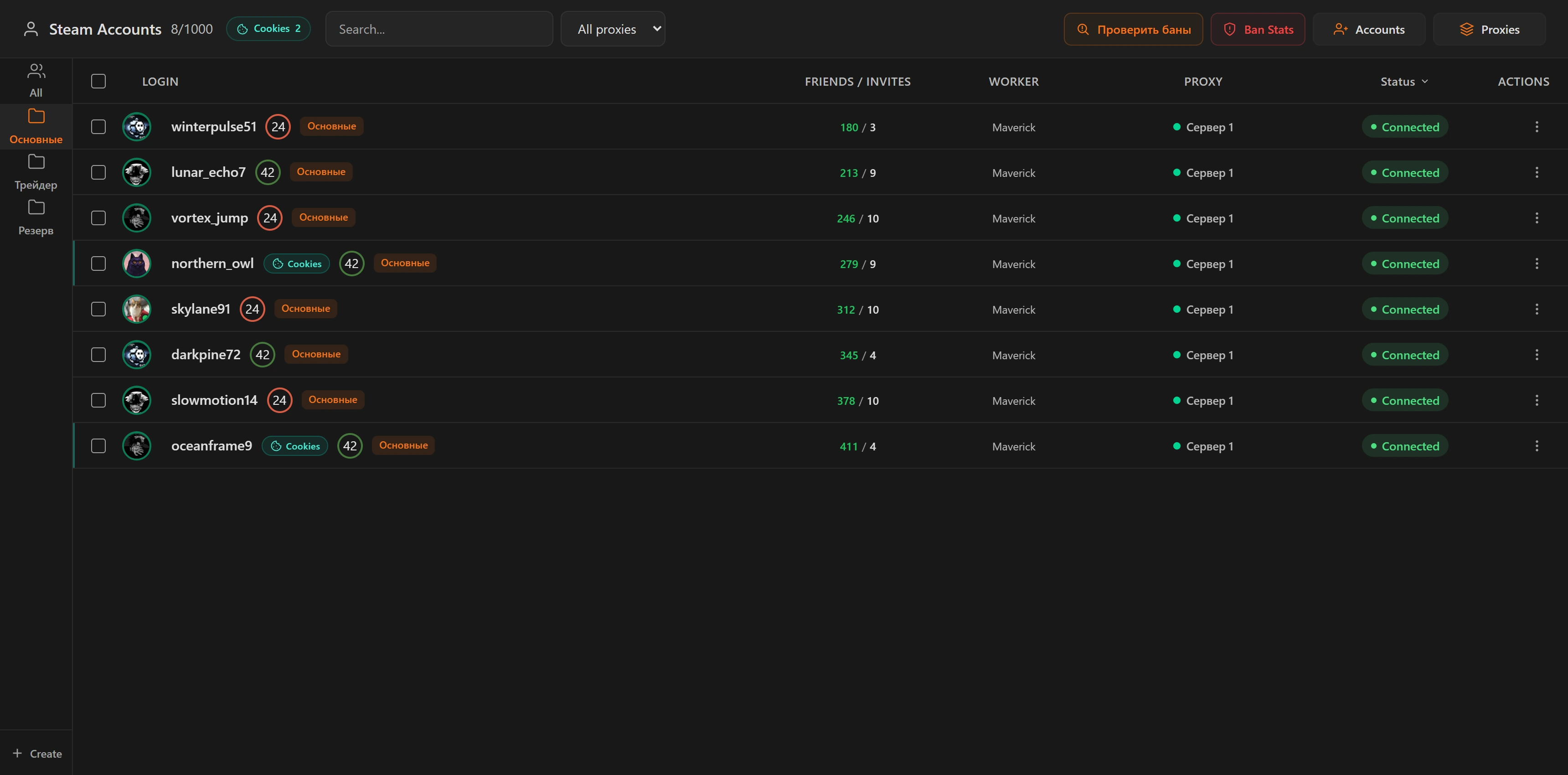Open actions menu for northern_owl
This screenshot has height=775, width=1568.
click(x=1537, y=263)
